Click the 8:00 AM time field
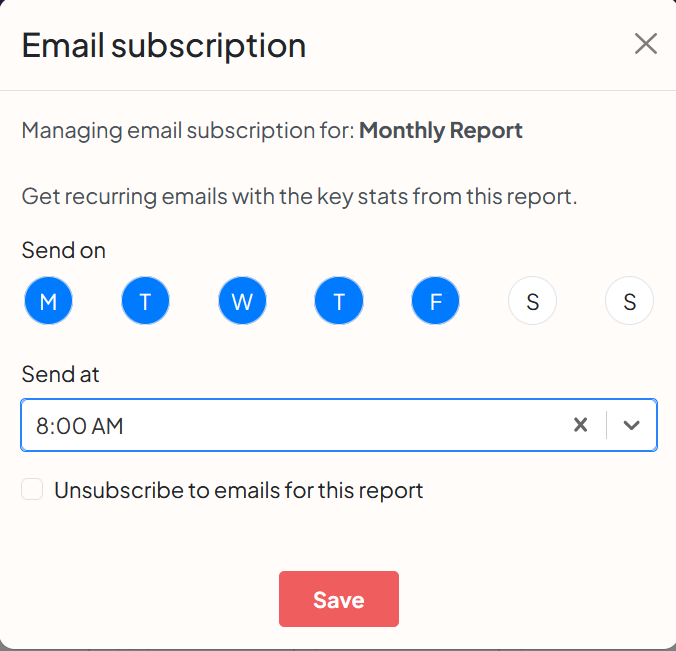Image resolution: width=676 pixels, height=651 pixels. point(290,425)
